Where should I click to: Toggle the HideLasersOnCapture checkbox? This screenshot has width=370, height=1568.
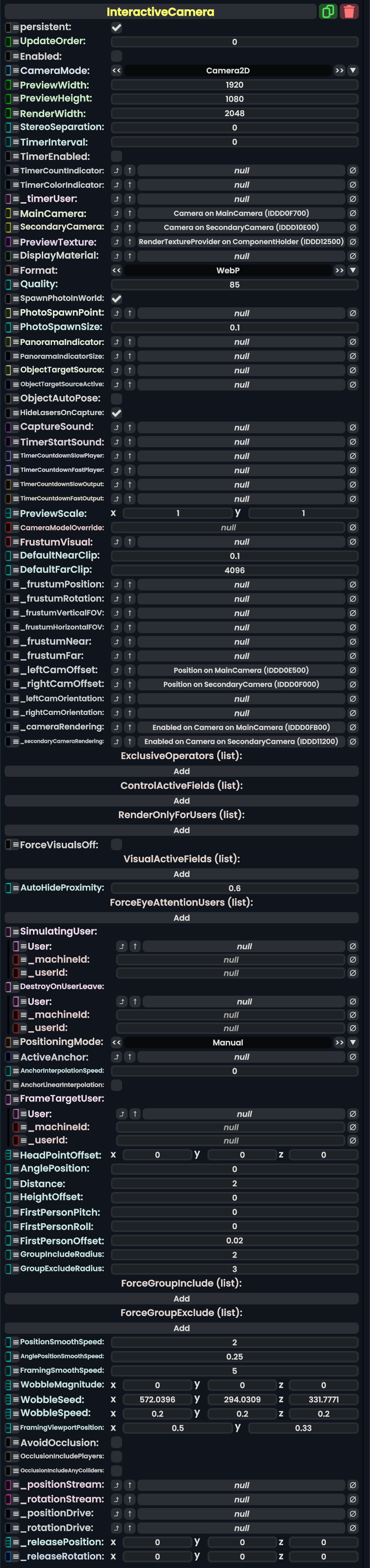pos(117,413)
